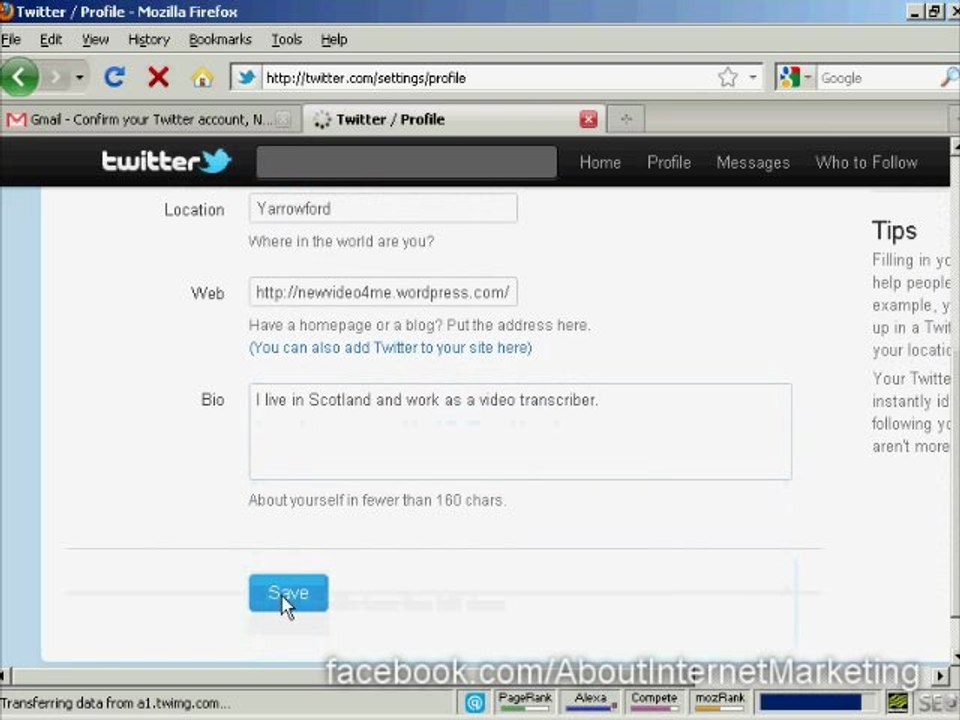Open the Tools menu

point(287,40)
